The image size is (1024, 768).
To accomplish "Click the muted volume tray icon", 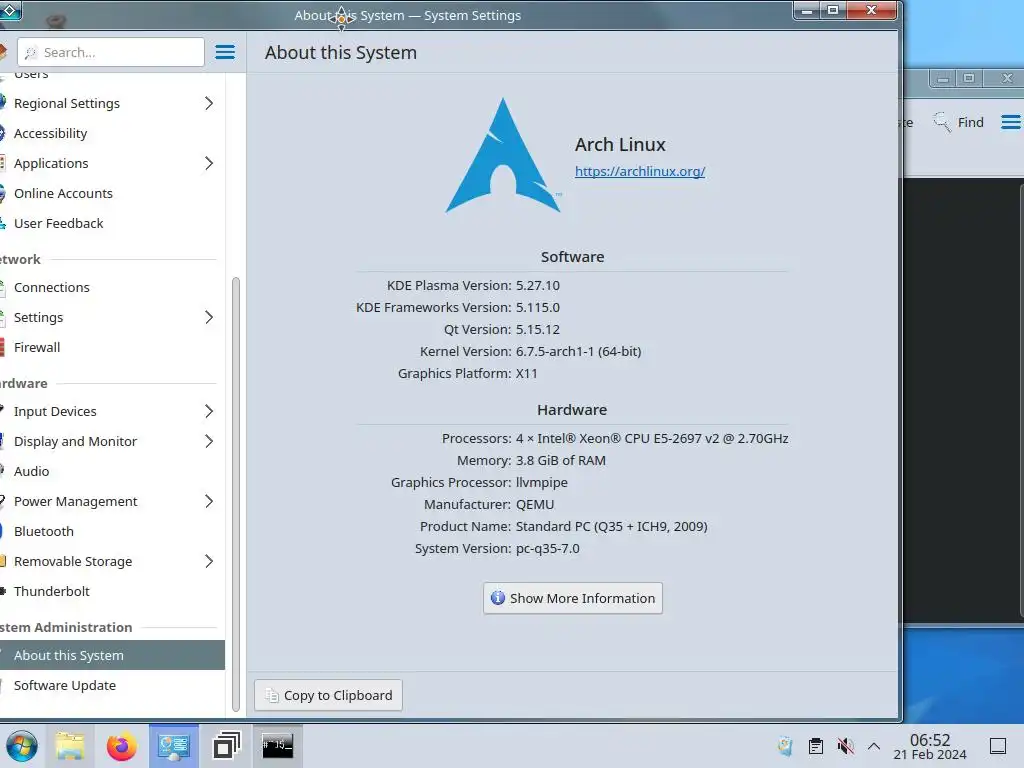I will 845,746.
